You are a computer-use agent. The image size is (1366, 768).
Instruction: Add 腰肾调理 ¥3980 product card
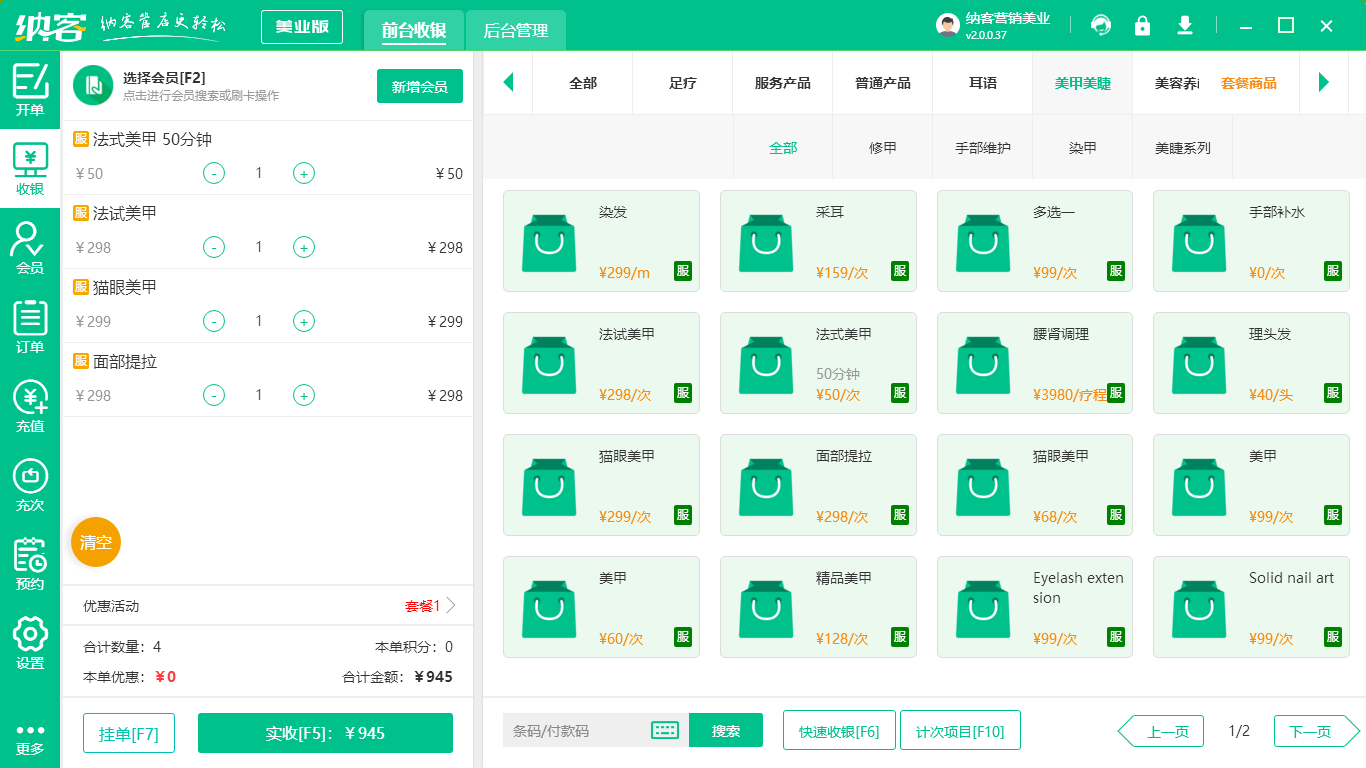click(1035, 363)
